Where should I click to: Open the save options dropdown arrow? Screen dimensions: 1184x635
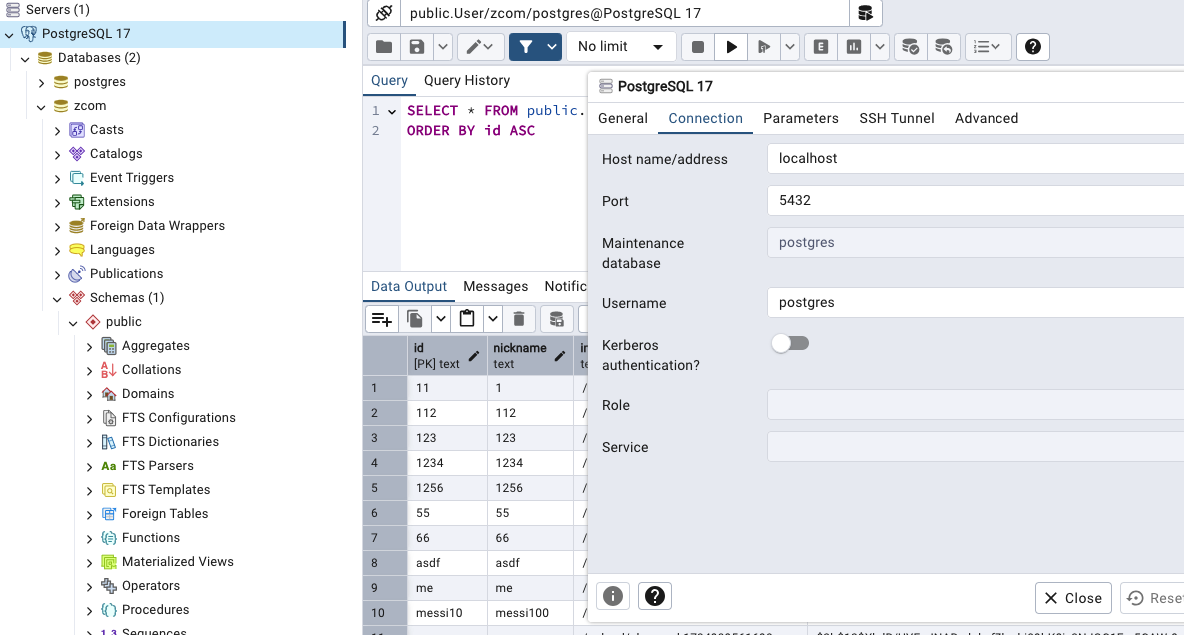click(442, 47)
